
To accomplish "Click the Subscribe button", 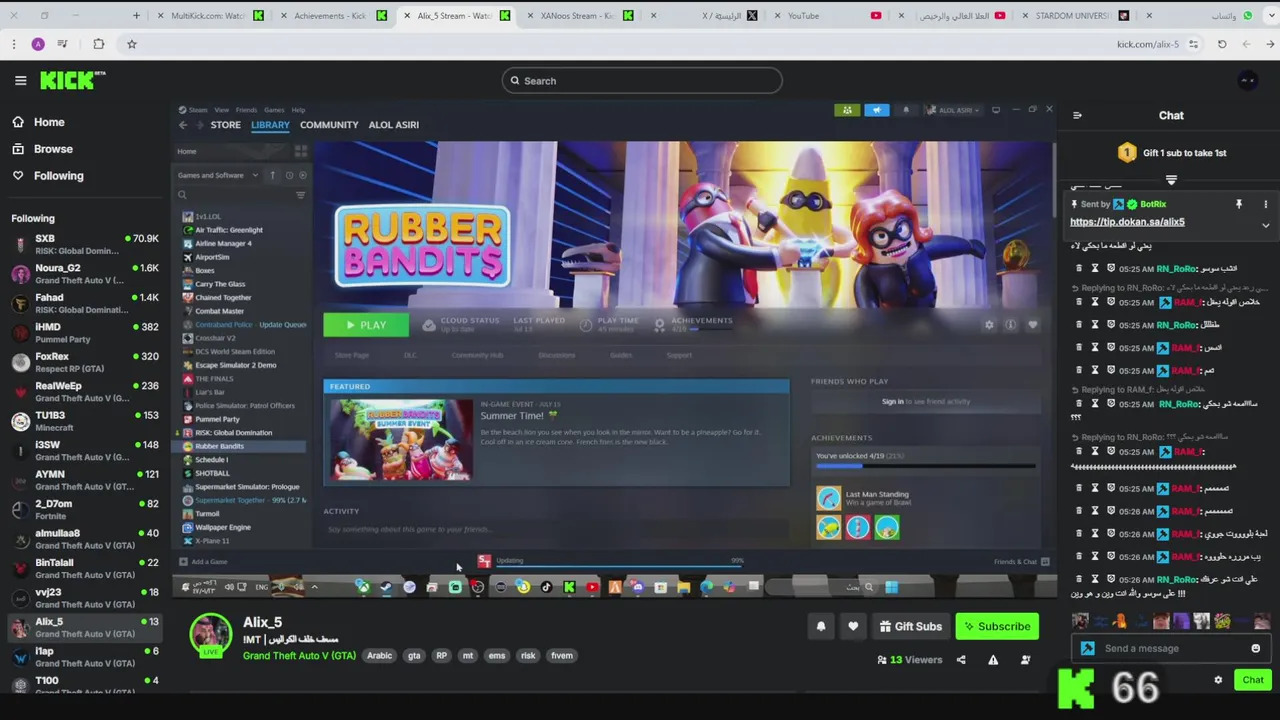I will coord(996,626).
